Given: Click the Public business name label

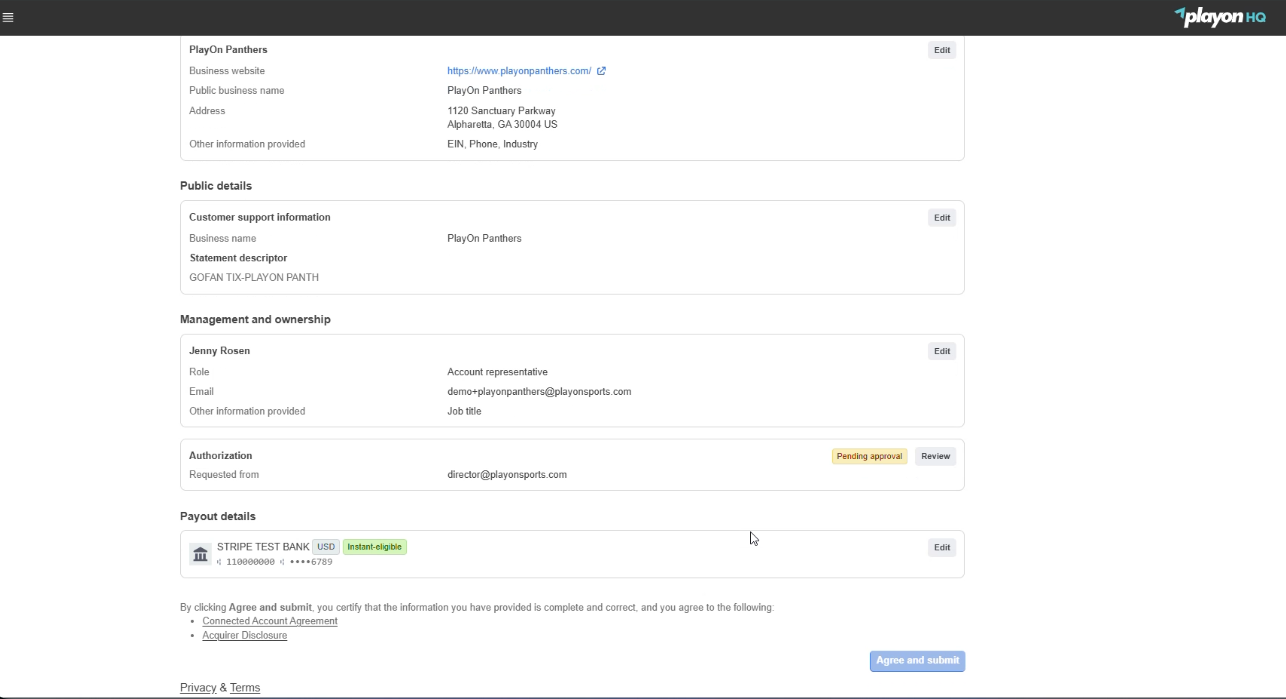Looking at the screenshot, I should [x=237, y=91].
